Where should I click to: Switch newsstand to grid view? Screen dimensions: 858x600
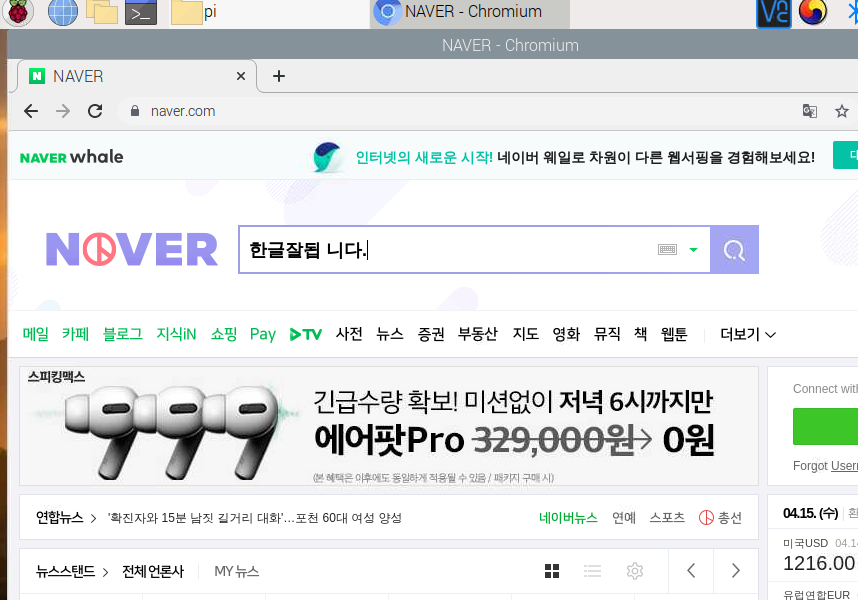(552, 571)
